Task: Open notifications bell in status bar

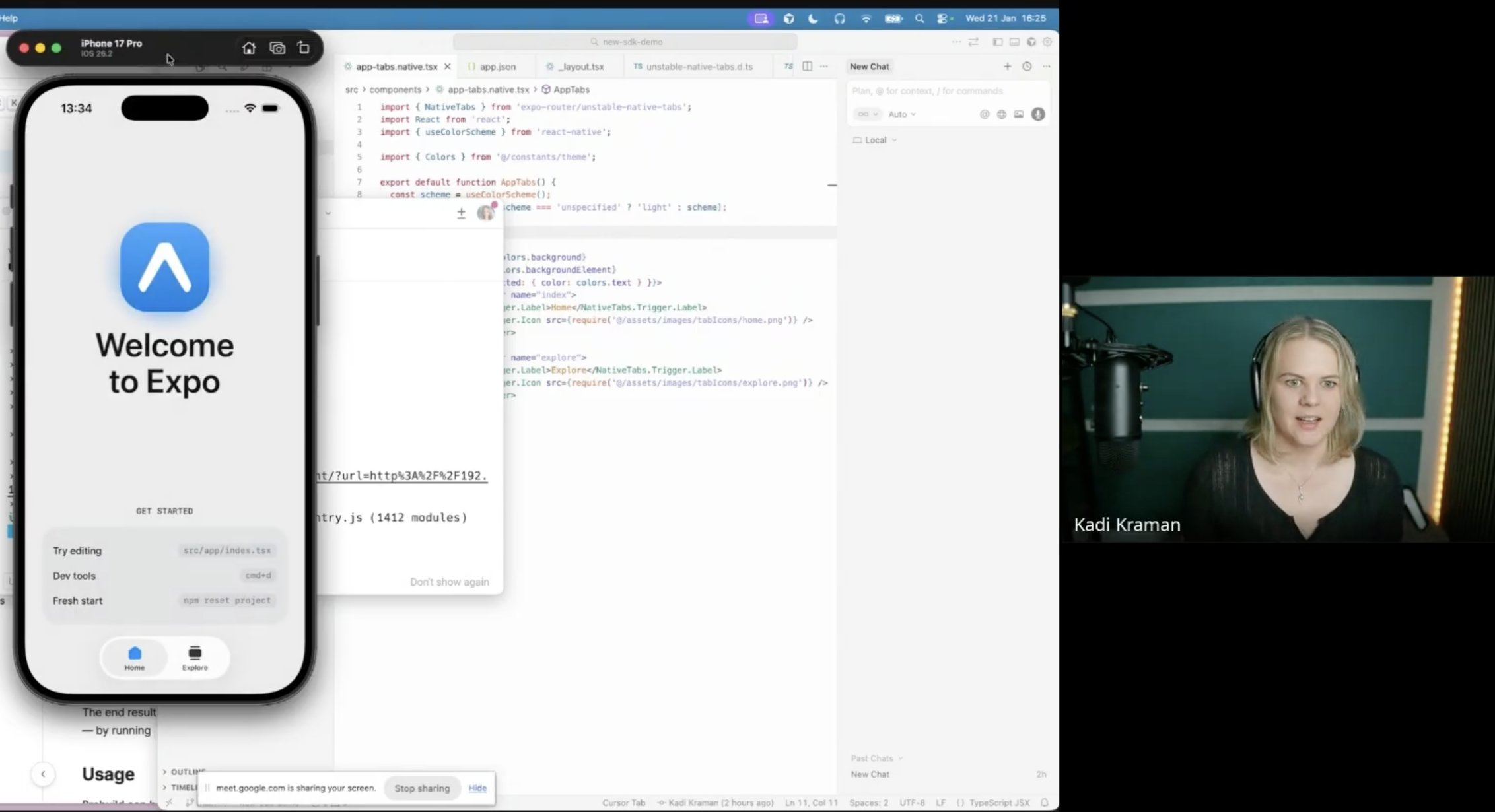Action: click(x=1045, y=803)
